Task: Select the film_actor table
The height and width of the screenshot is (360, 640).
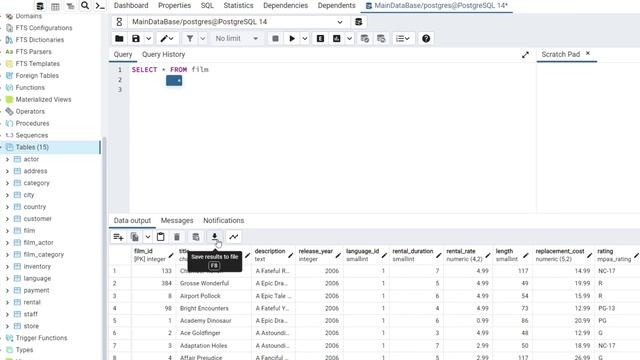Action: [x=38, y=242]
